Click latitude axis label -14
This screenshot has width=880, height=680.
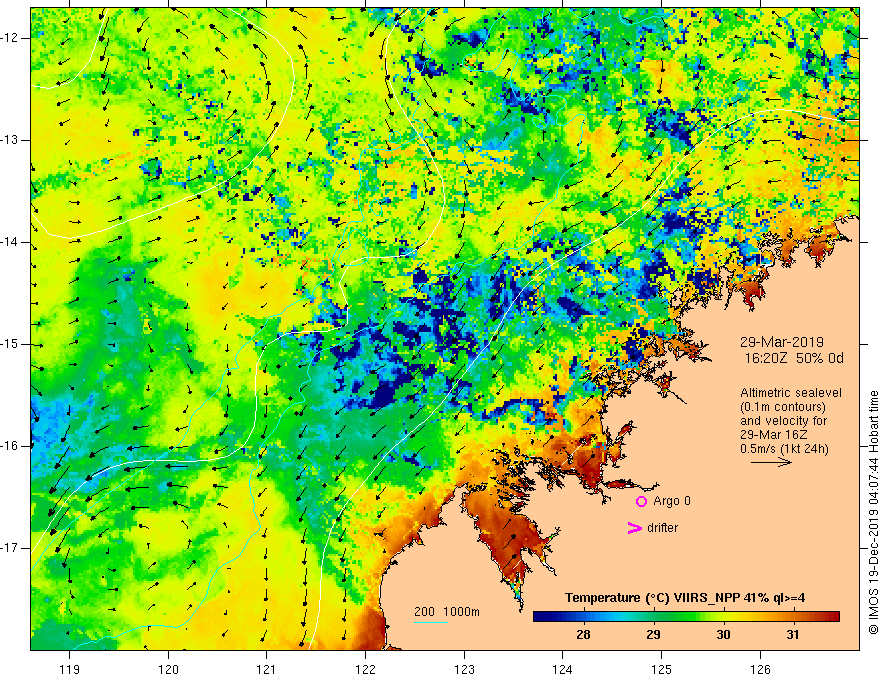10,242
